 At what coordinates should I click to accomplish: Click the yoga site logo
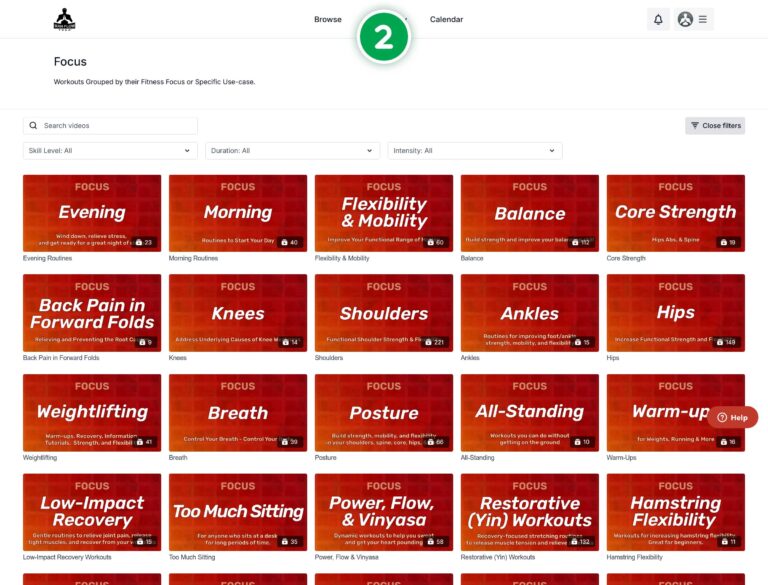[64, 20]
